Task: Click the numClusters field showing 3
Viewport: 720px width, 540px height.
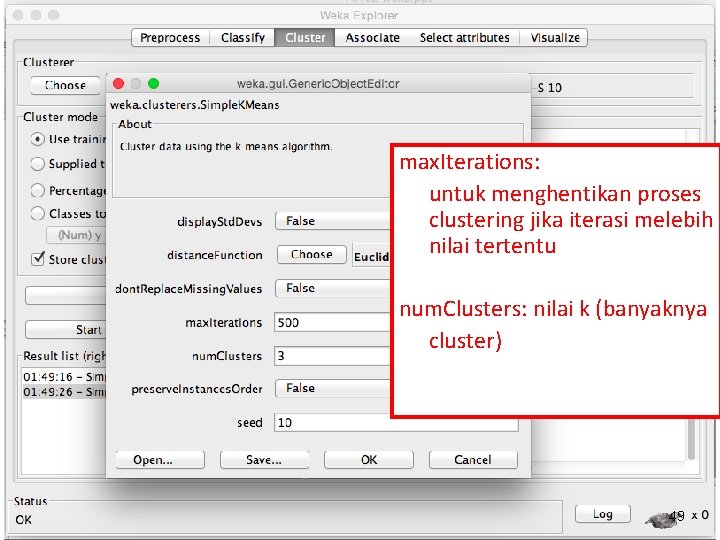Action: (x=332, y=356)
